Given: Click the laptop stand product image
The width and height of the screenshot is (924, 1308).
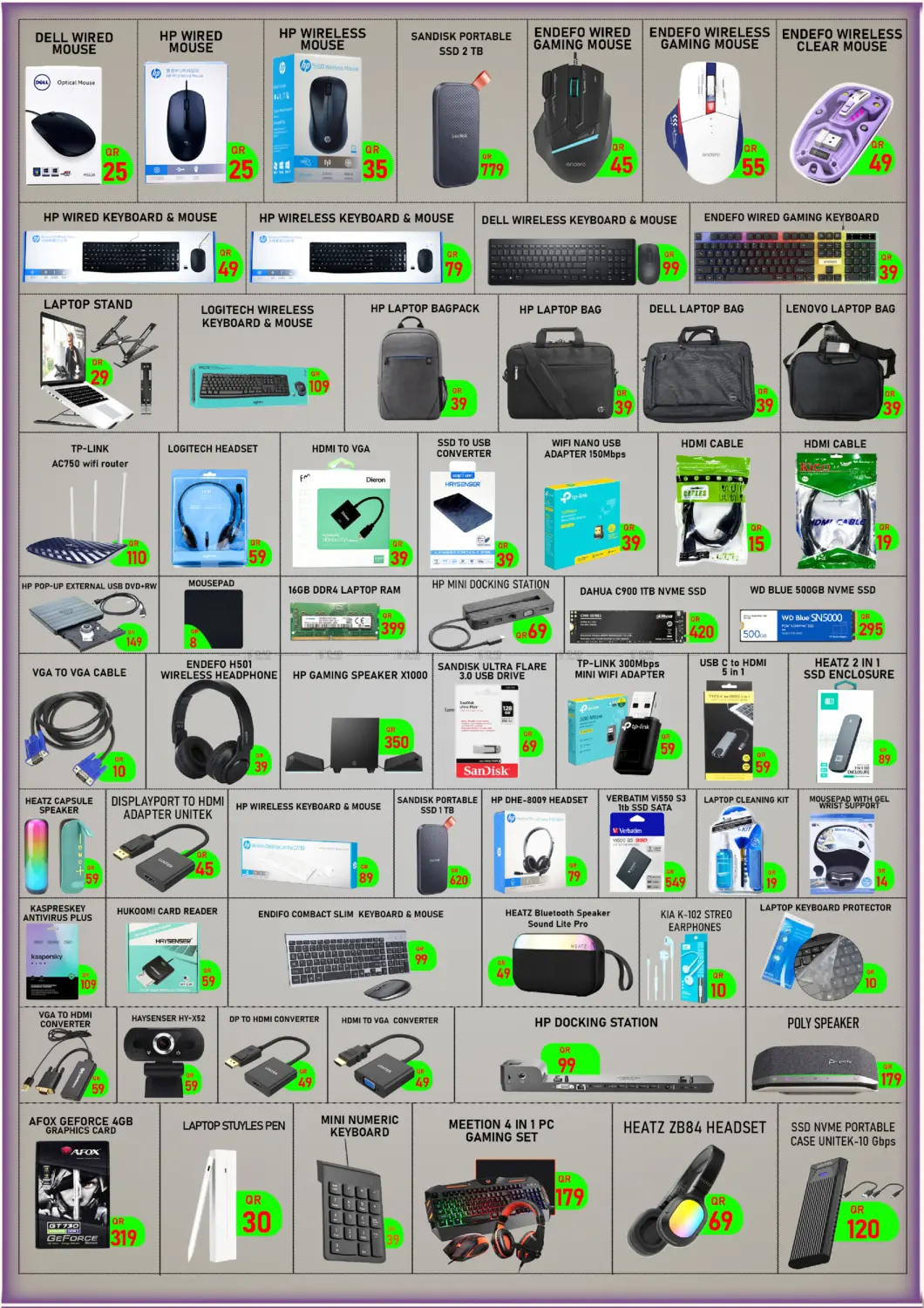Looking at the screenshot, I should point(96,370).
